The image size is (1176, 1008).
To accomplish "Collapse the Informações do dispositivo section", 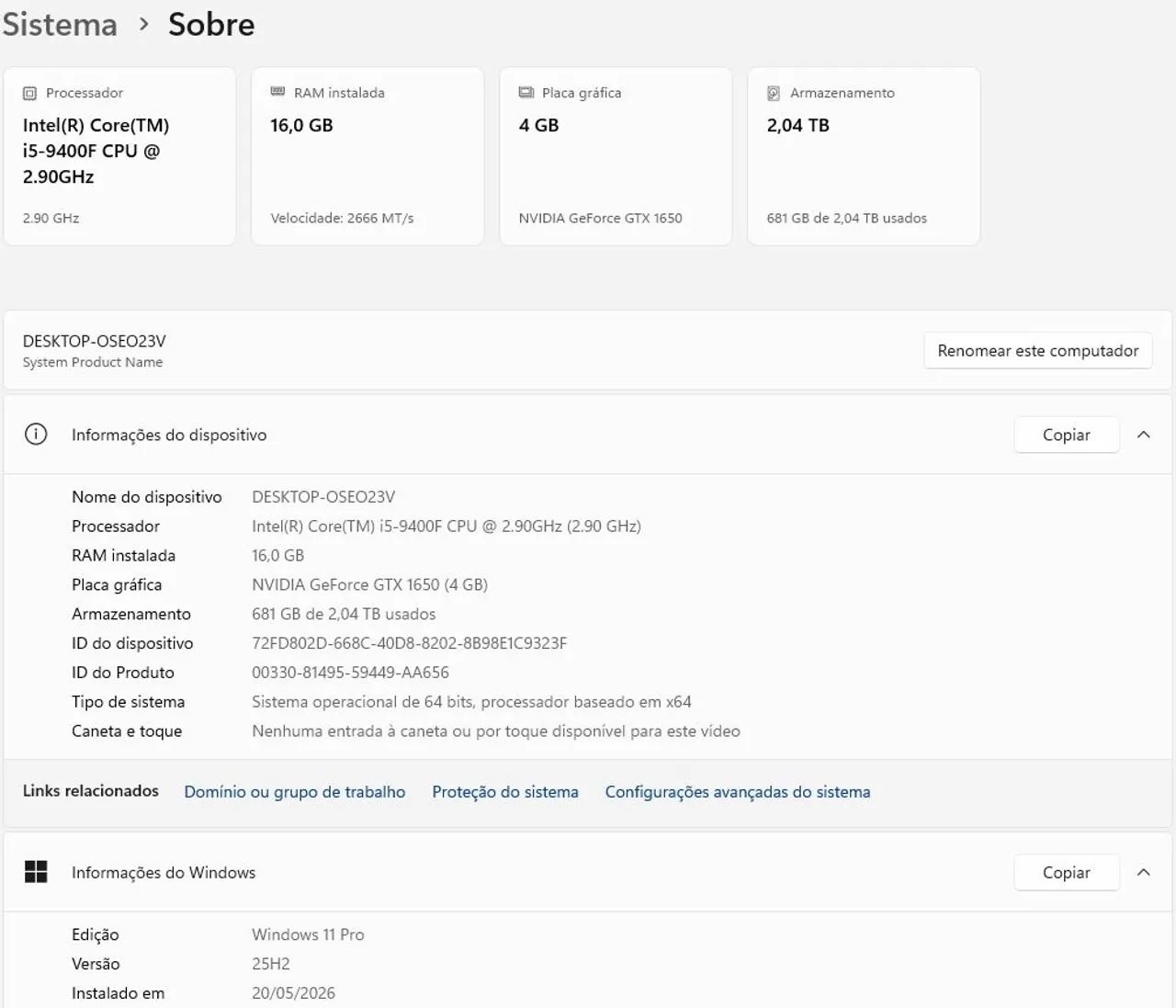I will click(x=1144, y=435).
